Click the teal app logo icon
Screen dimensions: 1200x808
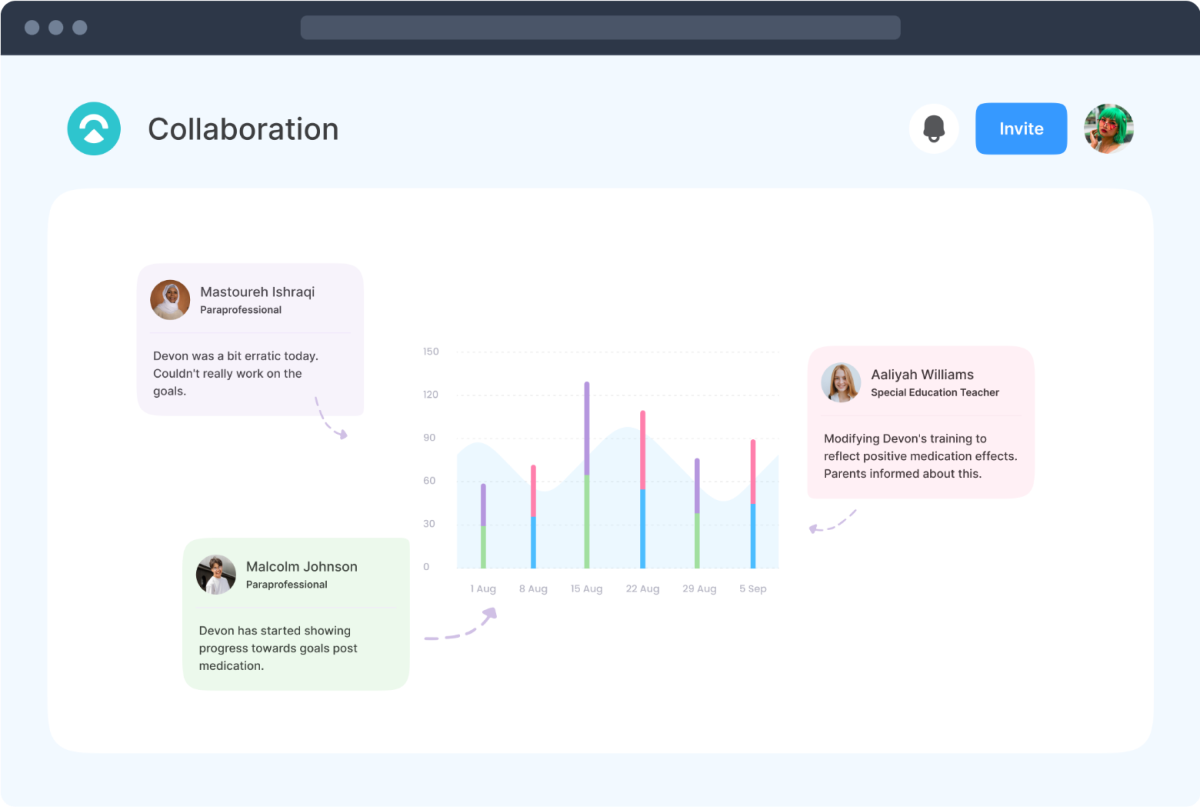coord(94,129)
